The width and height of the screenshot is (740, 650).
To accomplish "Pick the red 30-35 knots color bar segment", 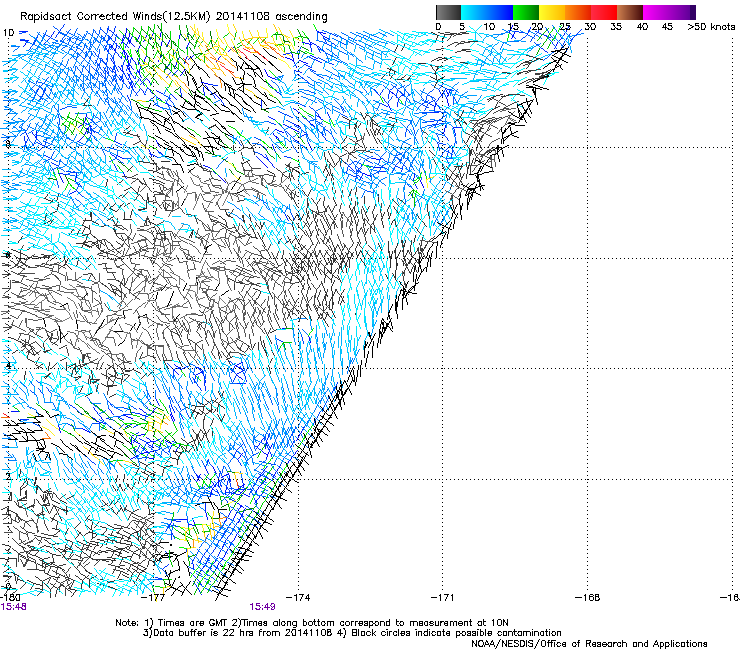I will (603, 12).
